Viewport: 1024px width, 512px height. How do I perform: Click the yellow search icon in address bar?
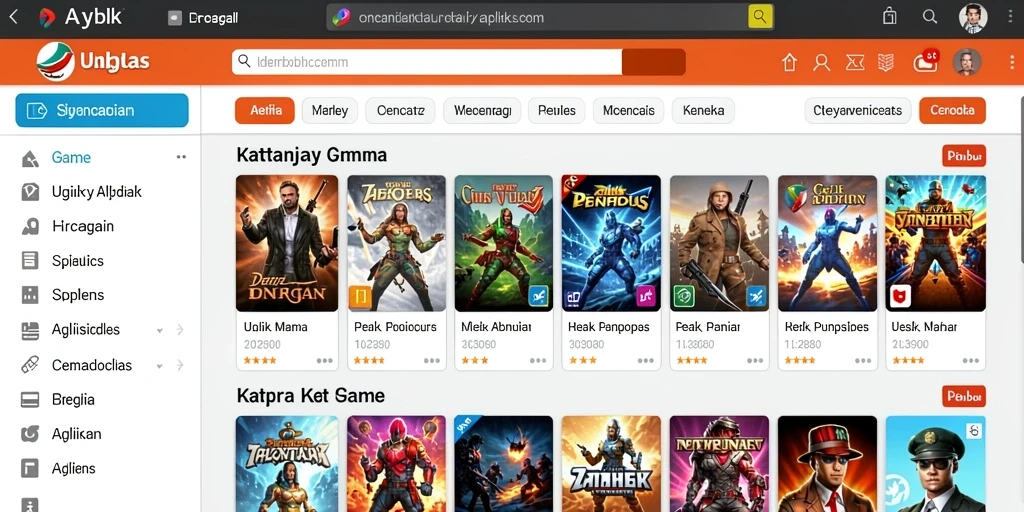(760, 16)
